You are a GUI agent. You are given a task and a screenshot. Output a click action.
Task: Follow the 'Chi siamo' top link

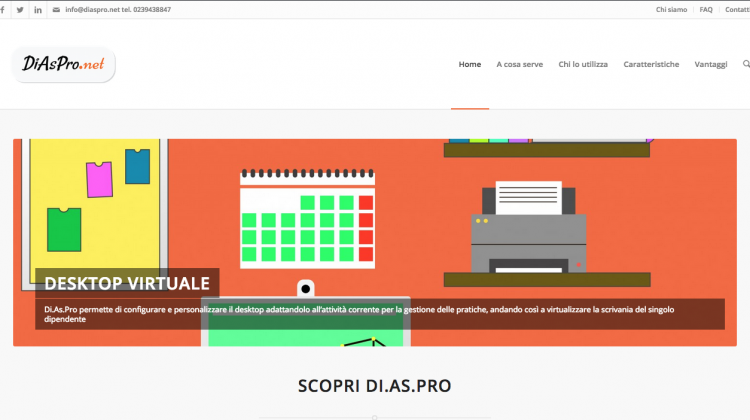671,10
